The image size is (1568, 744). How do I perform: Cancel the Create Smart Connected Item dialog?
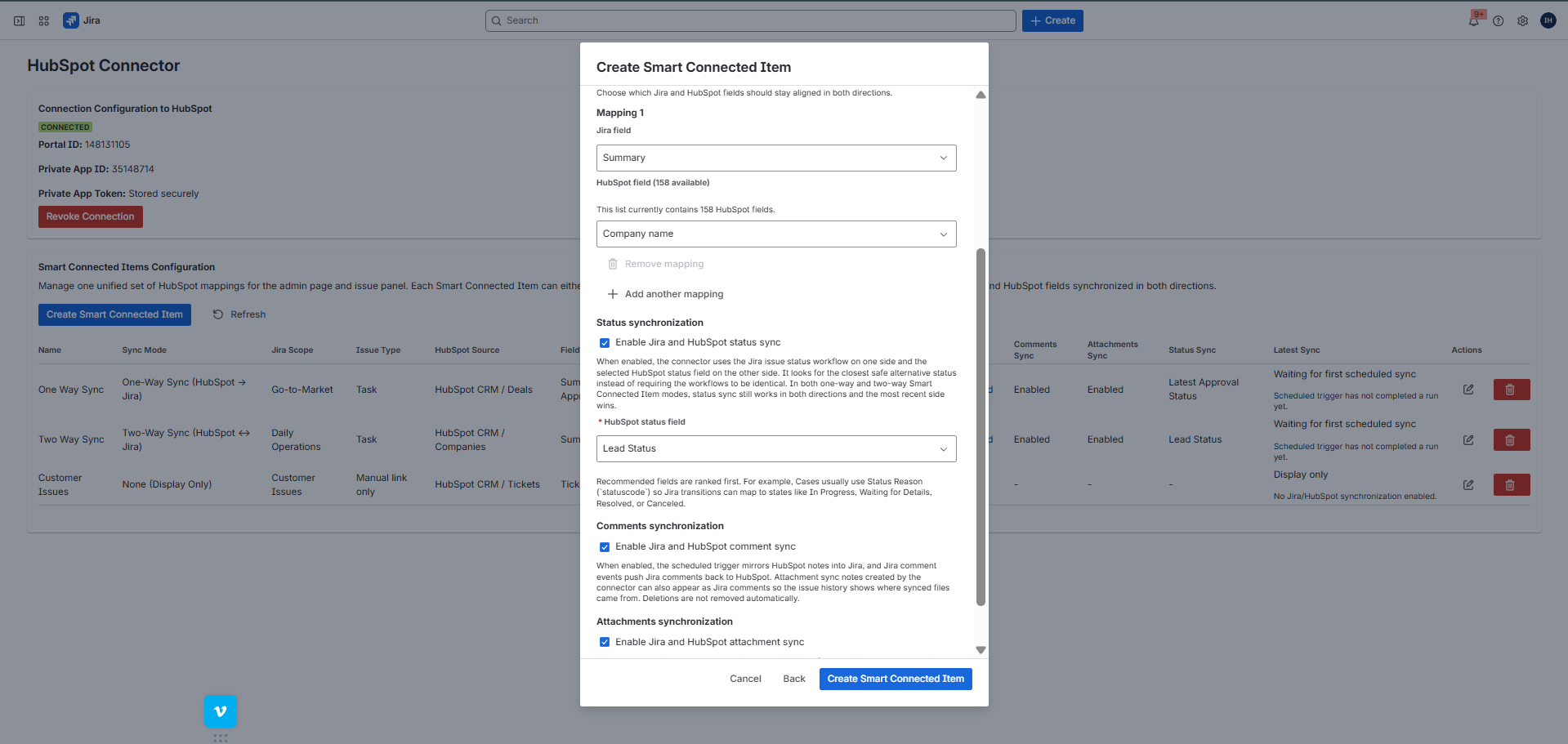point(744,679)
